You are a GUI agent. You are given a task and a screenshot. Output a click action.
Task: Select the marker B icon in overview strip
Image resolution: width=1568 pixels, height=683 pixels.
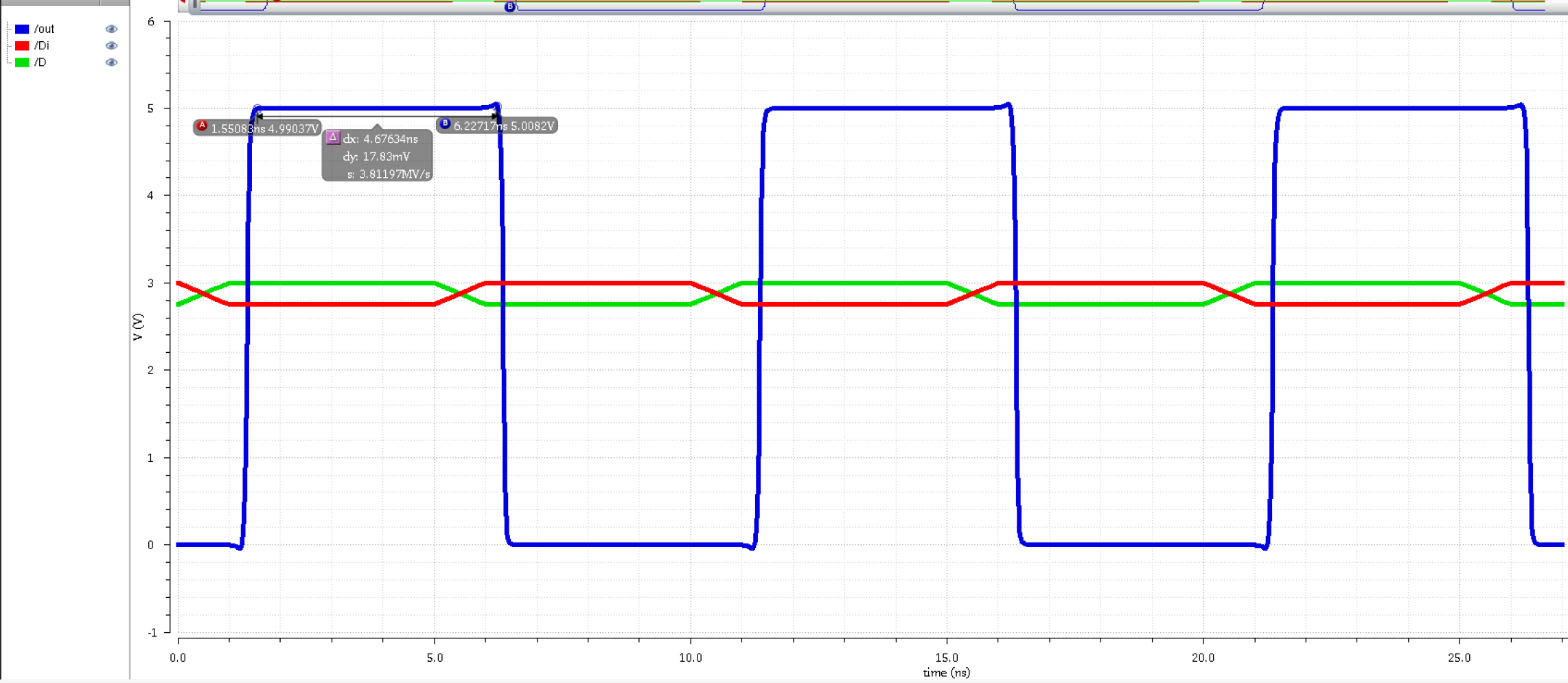click(509, 7)
